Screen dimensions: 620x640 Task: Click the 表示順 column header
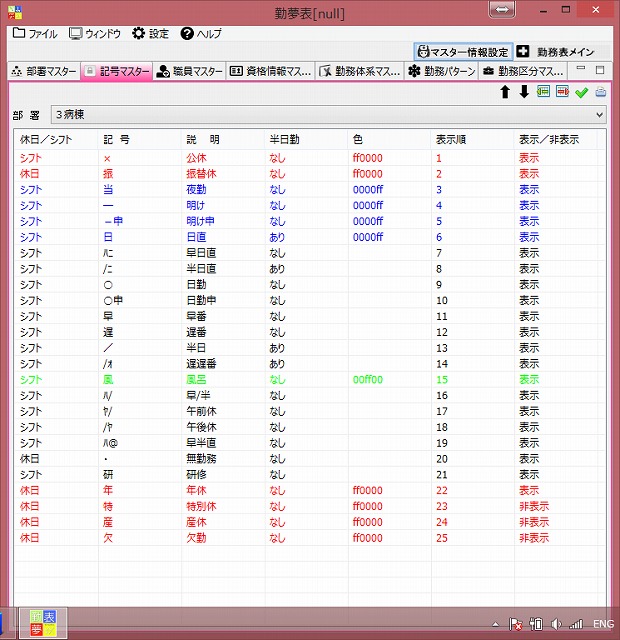[473, 140]
